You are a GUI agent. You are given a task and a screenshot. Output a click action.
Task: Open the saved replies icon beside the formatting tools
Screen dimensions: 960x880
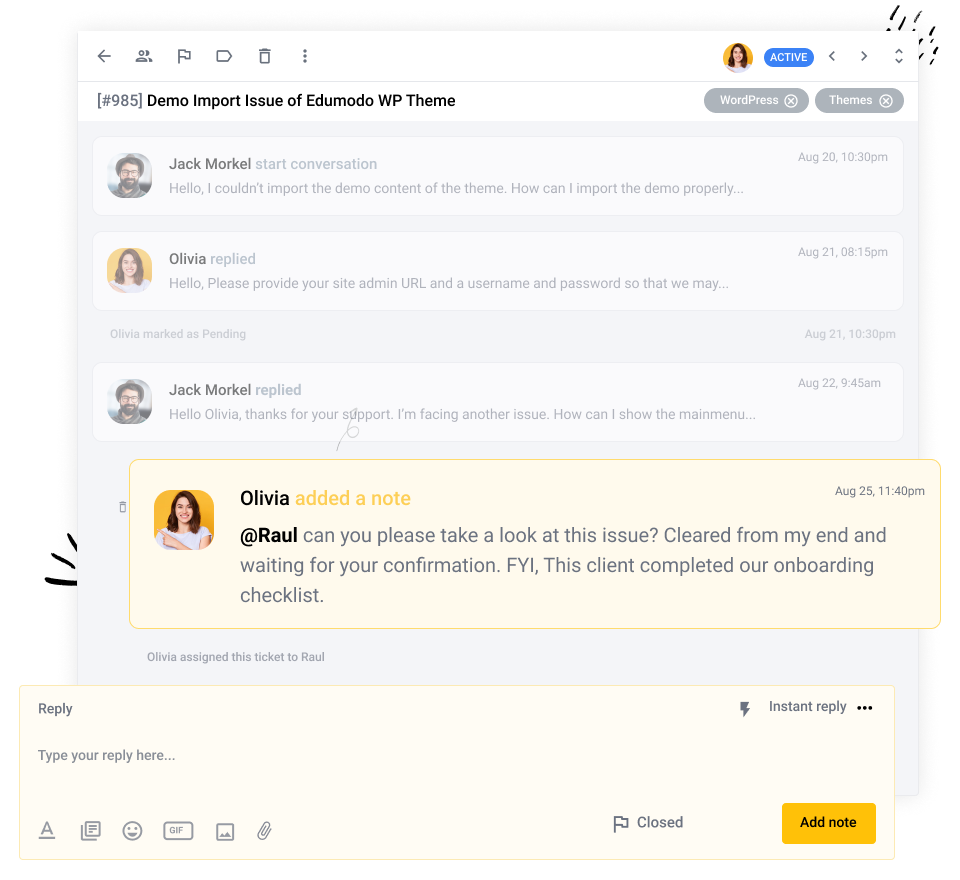[x=90, y=831]
